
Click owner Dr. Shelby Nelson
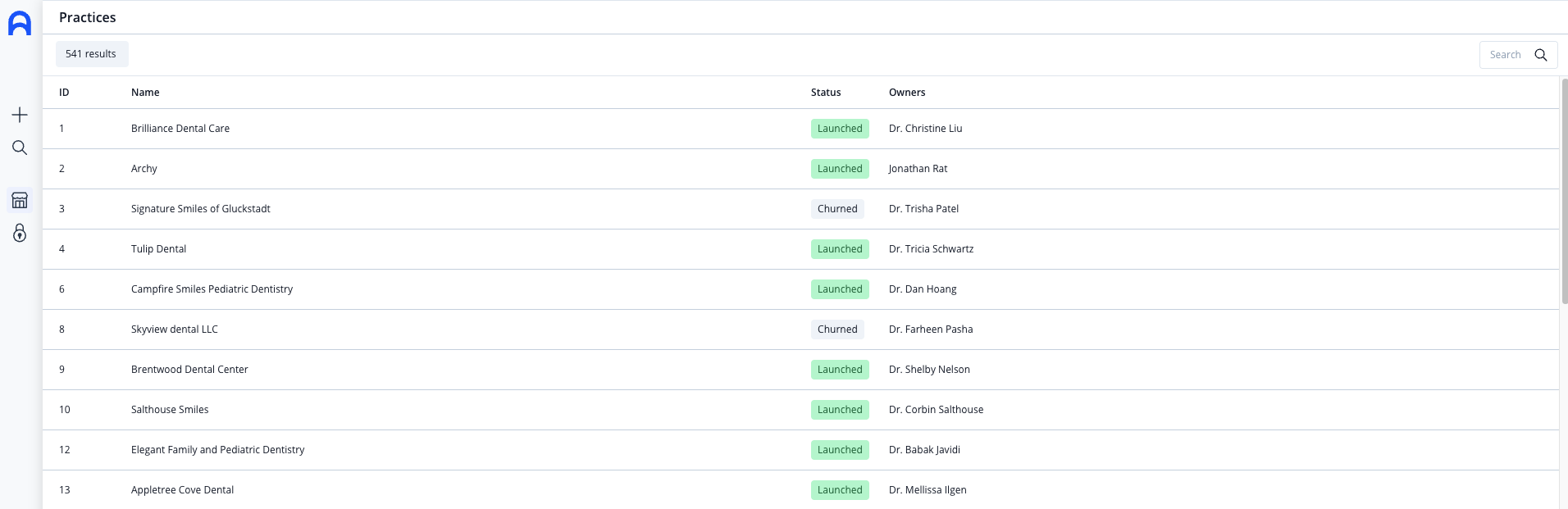929,370
